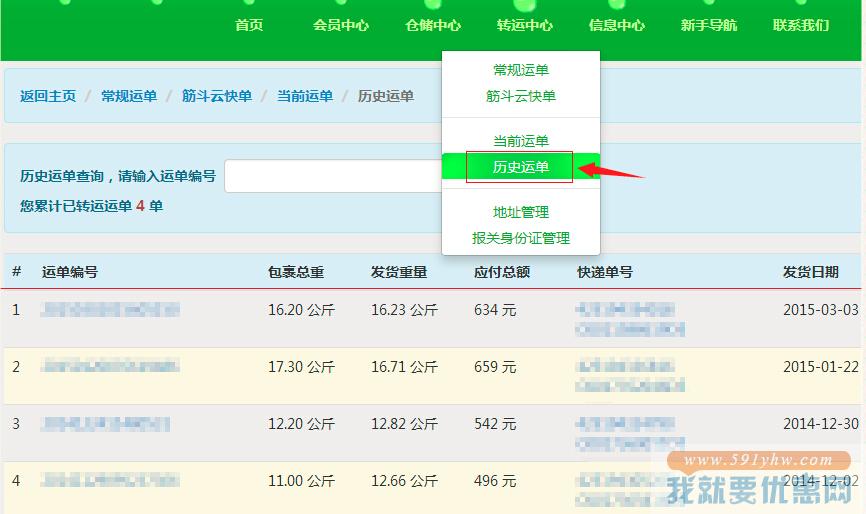Open the 转运中心 navigation menu
The height and width of the screenshot is (514, 866).
525,25
